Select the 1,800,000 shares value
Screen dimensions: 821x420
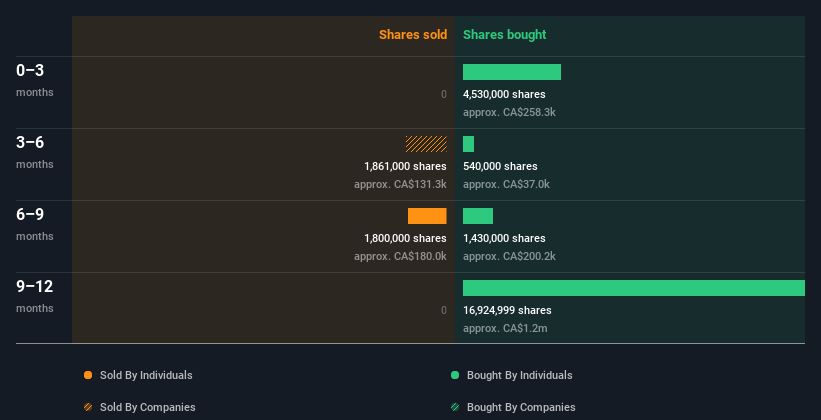(x=405, y=238)
